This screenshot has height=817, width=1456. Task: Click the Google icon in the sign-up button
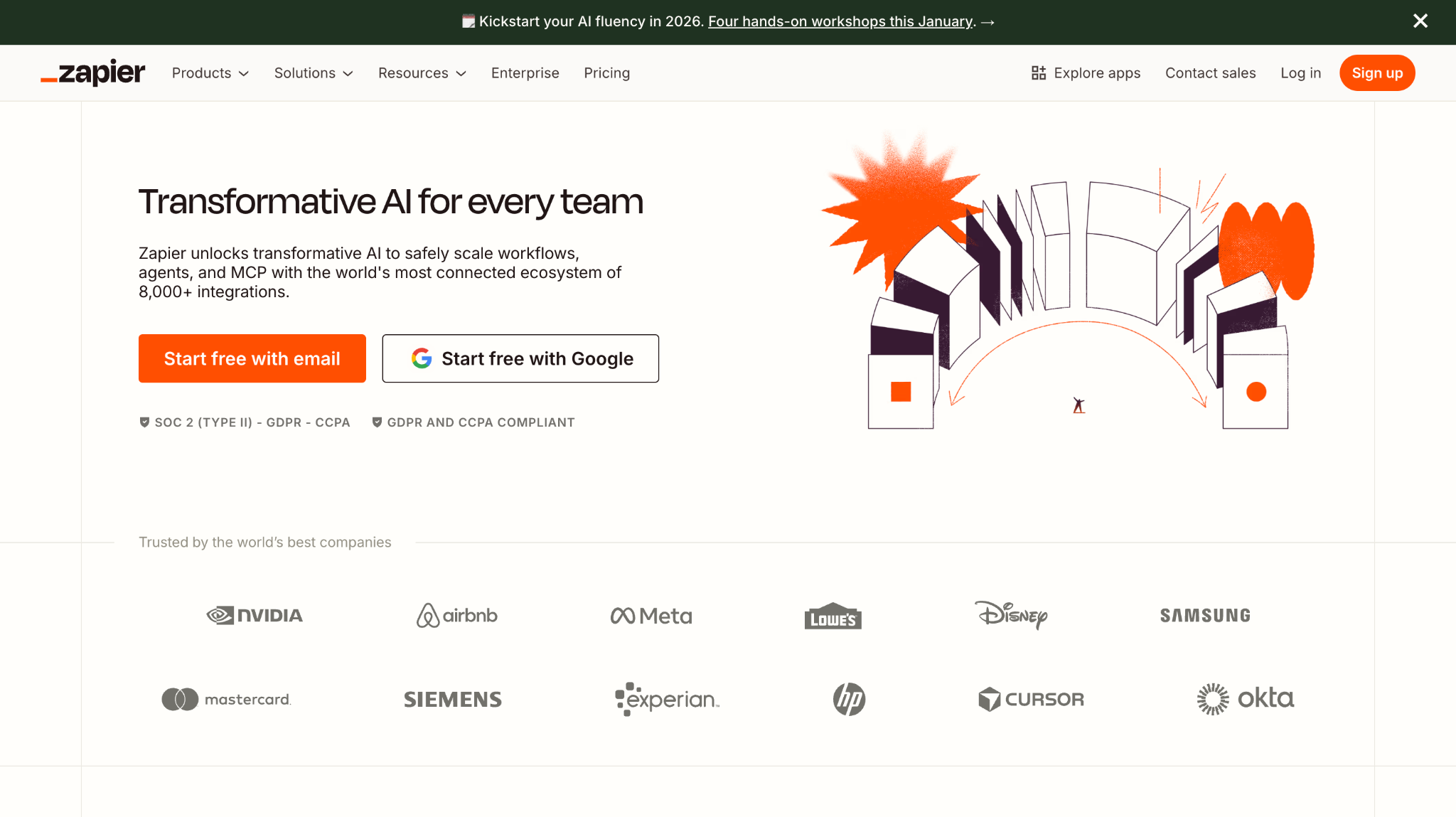point(421,358)
